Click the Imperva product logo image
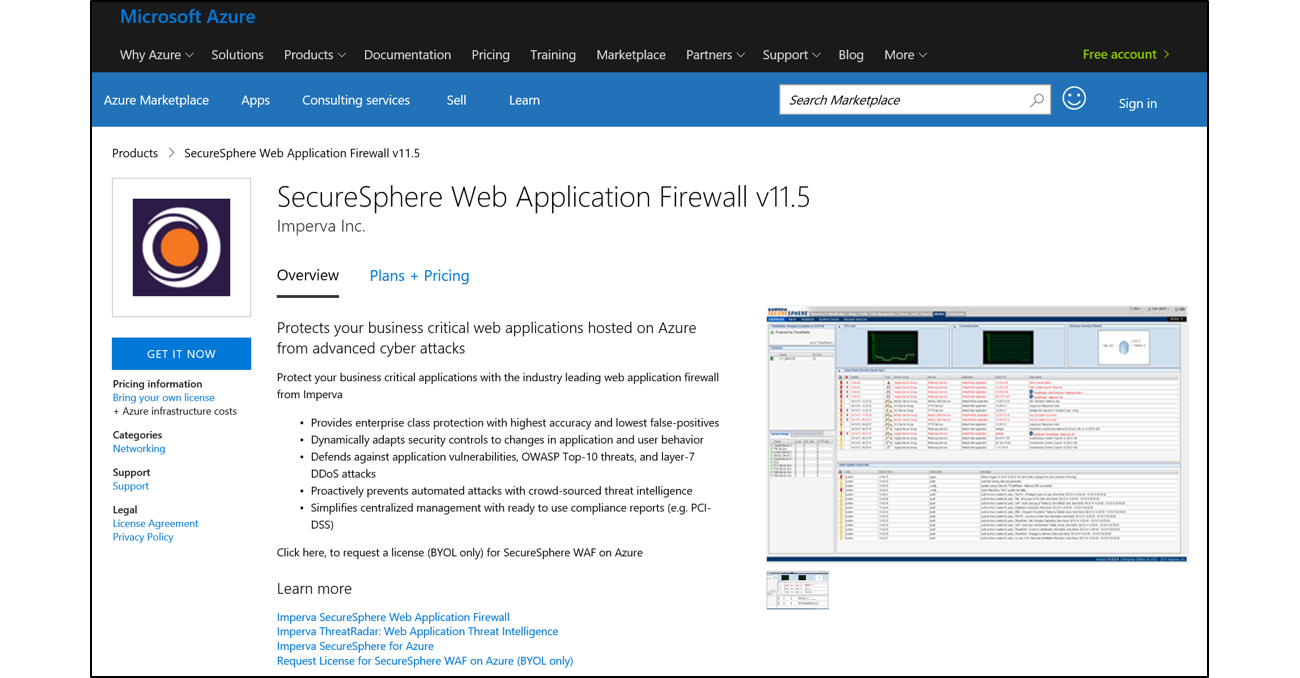Image resolution: width=1300 pixels, height=678 pixels. tap(181, 247)
